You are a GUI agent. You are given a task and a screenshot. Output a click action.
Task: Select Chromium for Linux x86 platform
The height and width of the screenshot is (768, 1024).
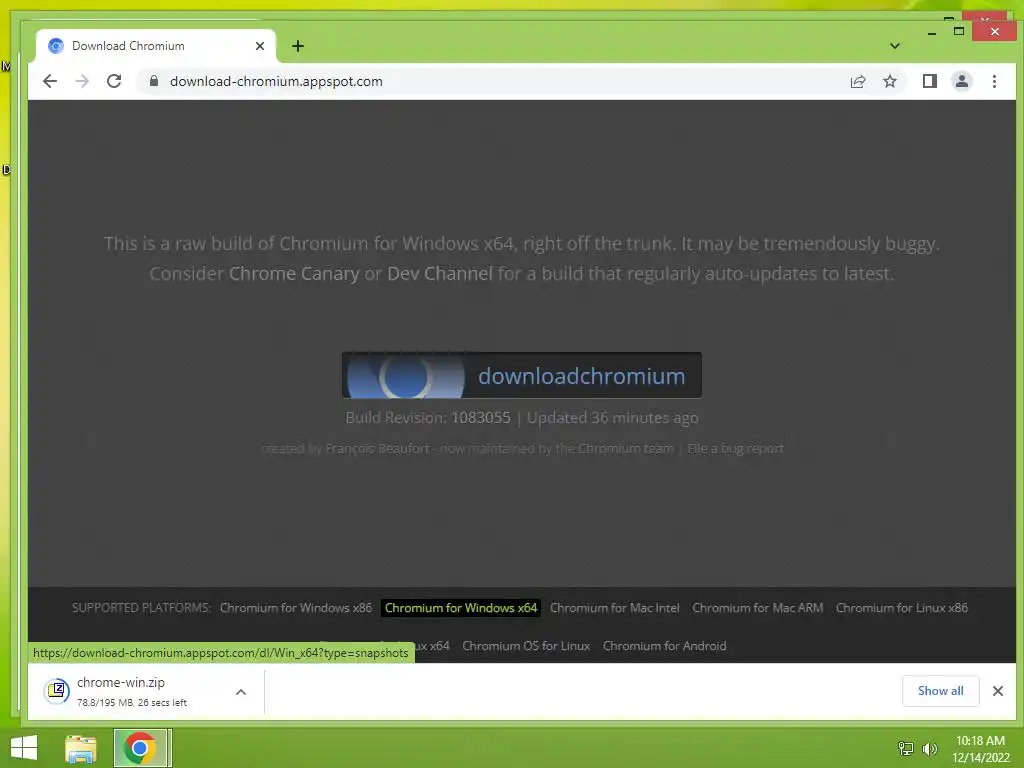902,608
